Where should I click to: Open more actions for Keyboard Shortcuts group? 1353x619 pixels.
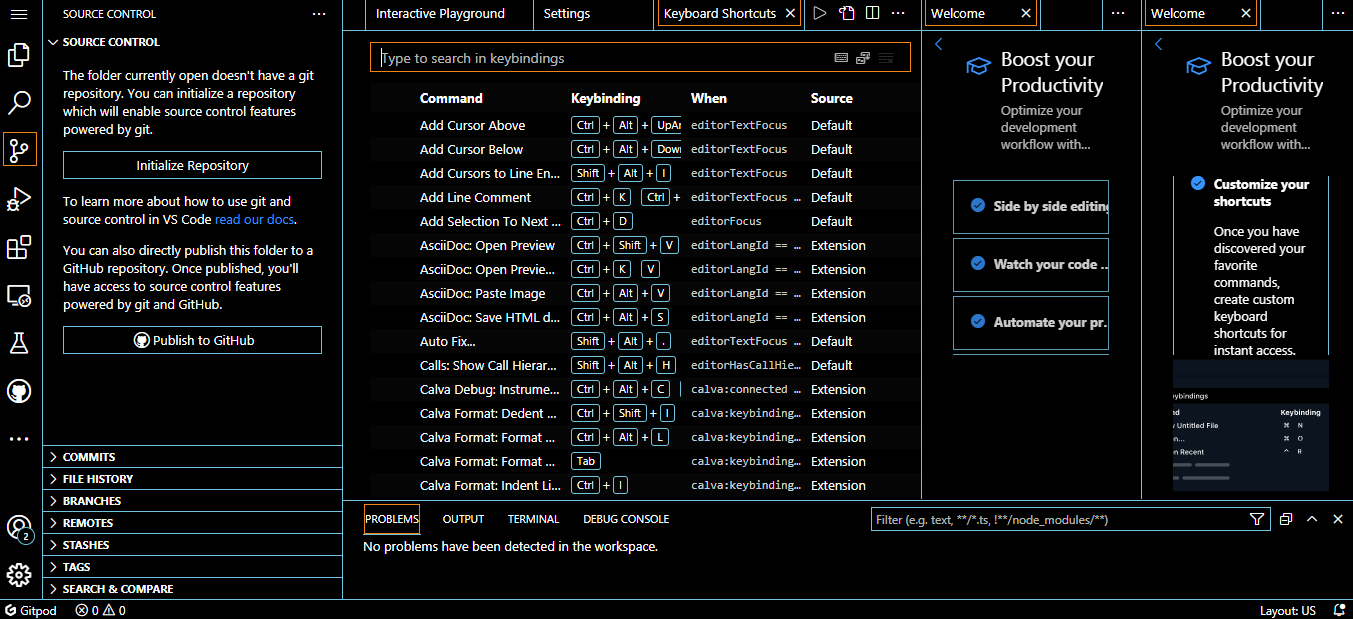pyautogui.click(x=898, y=14)
